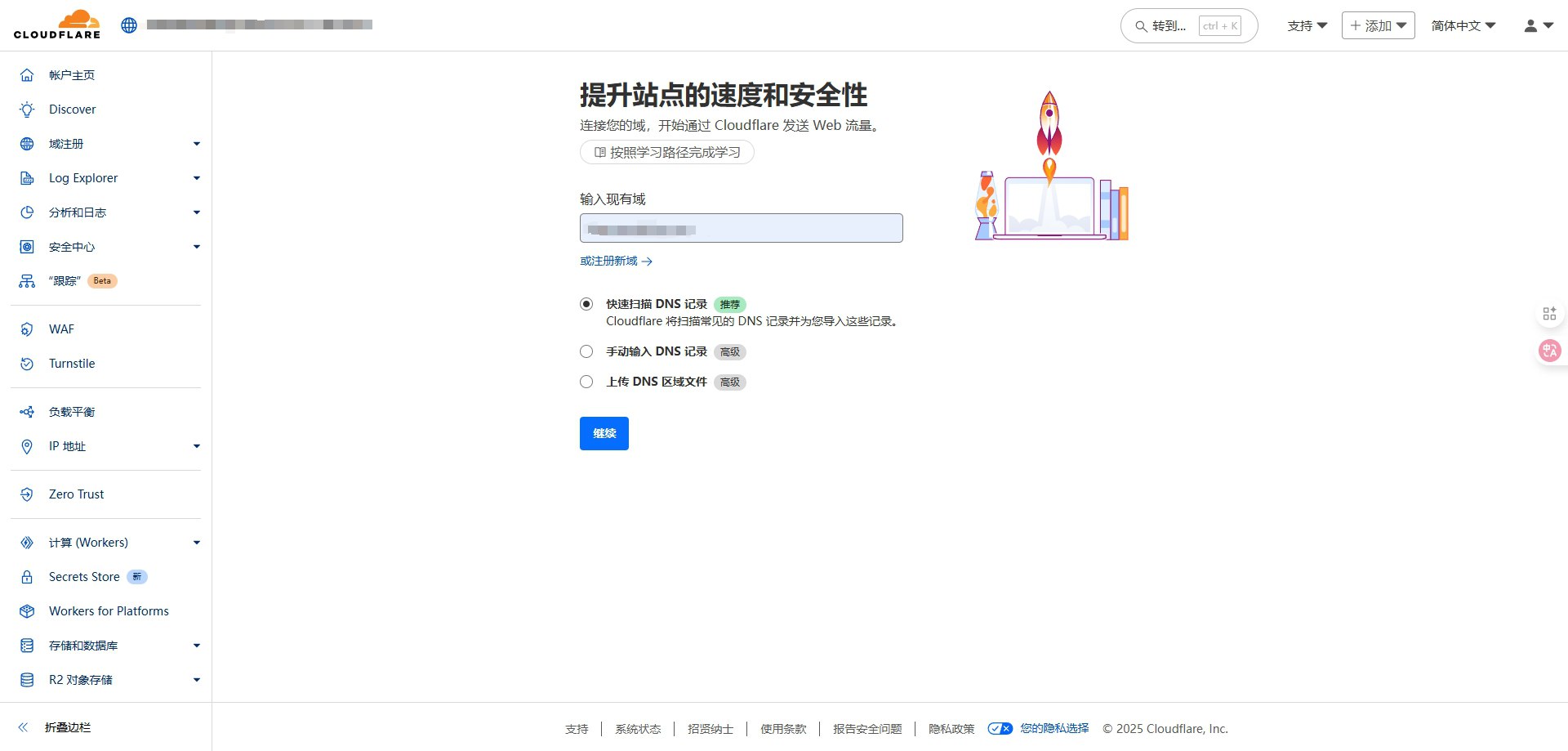The height and width of the screenshot is (751, 1568).
Task: Click the Turnstile icon in sidebar
Action: 27,364
